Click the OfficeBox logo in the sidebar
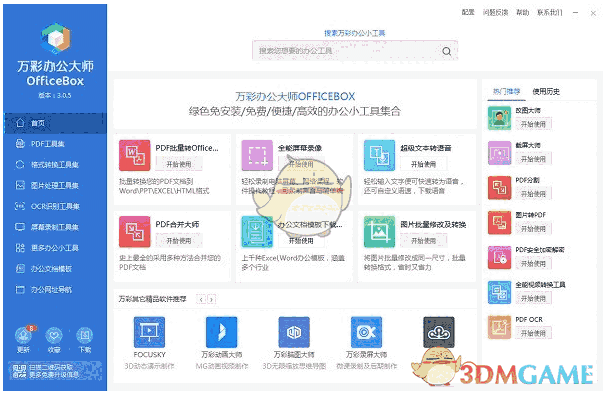The height and width of the screenshot is (393, 604). (55, 38)
